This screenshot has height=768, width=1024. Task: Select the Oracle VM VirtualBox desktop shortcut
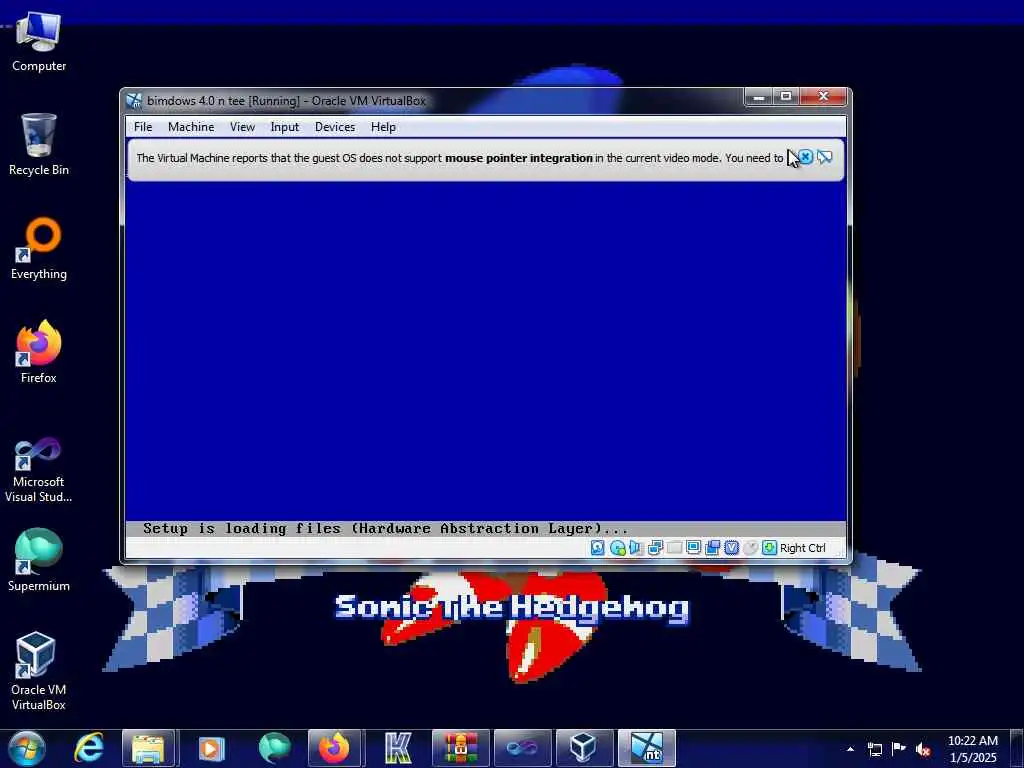(39, 671)
